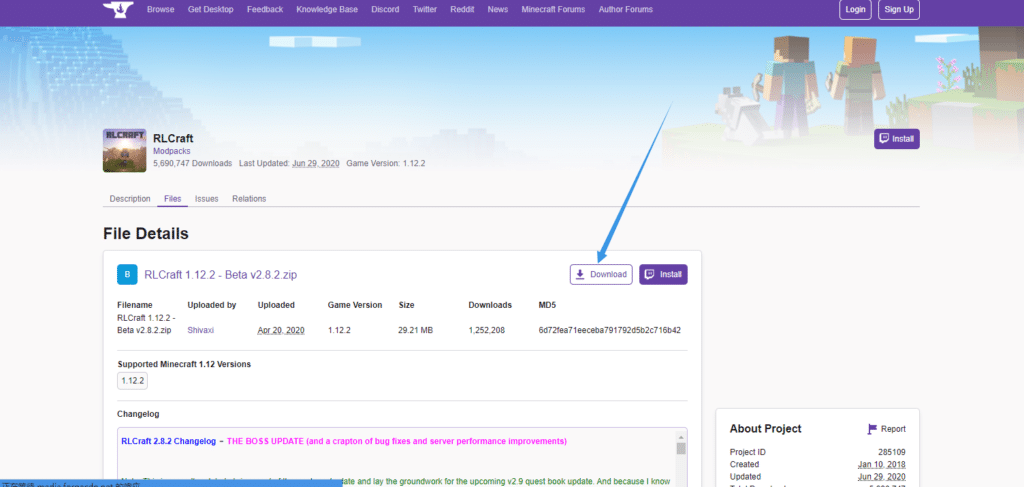Click the Login button

pos(855,10)
